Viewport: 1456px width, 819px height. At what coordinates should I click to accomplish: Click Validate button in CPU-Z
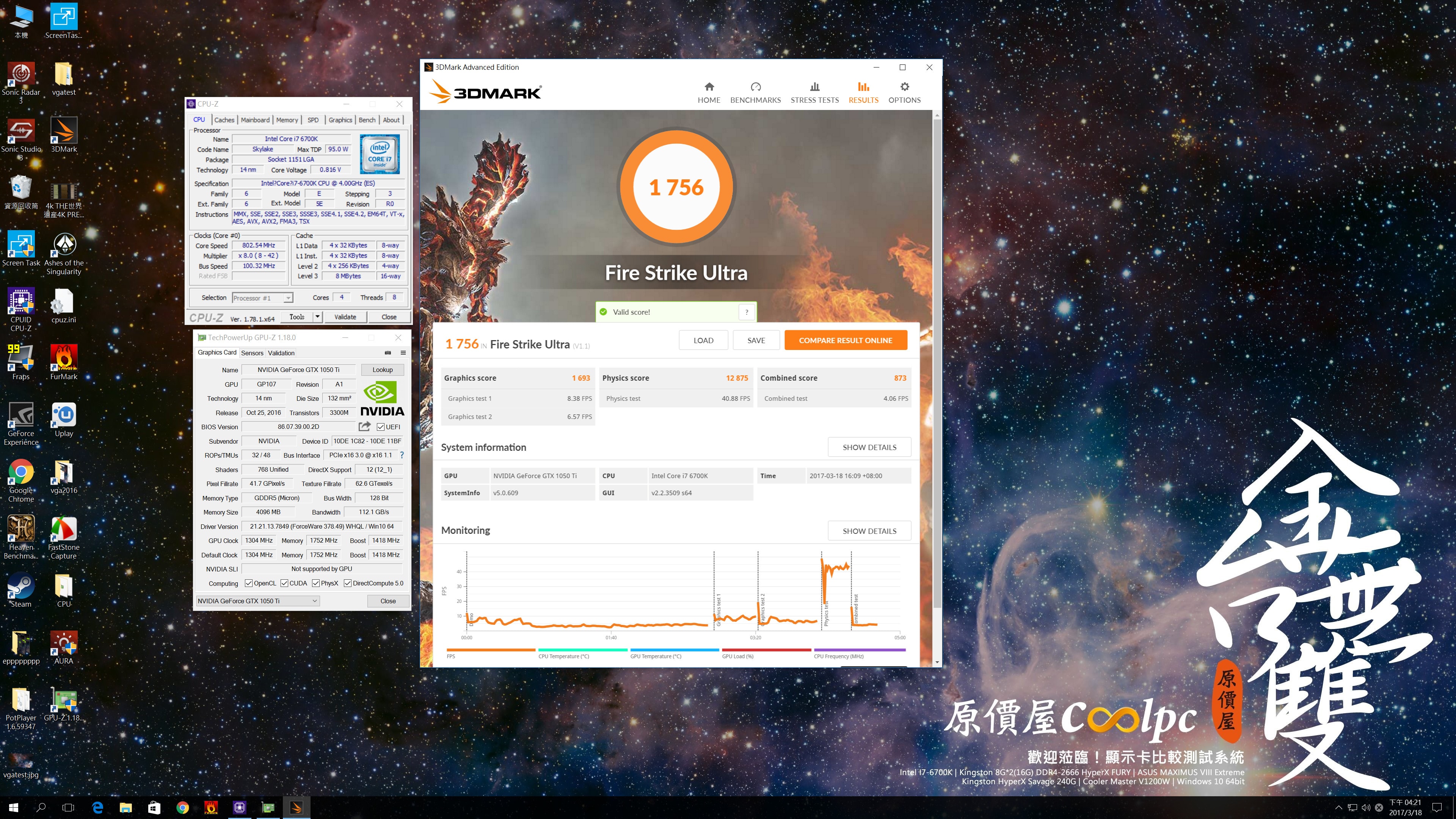[x=345, y=317]
